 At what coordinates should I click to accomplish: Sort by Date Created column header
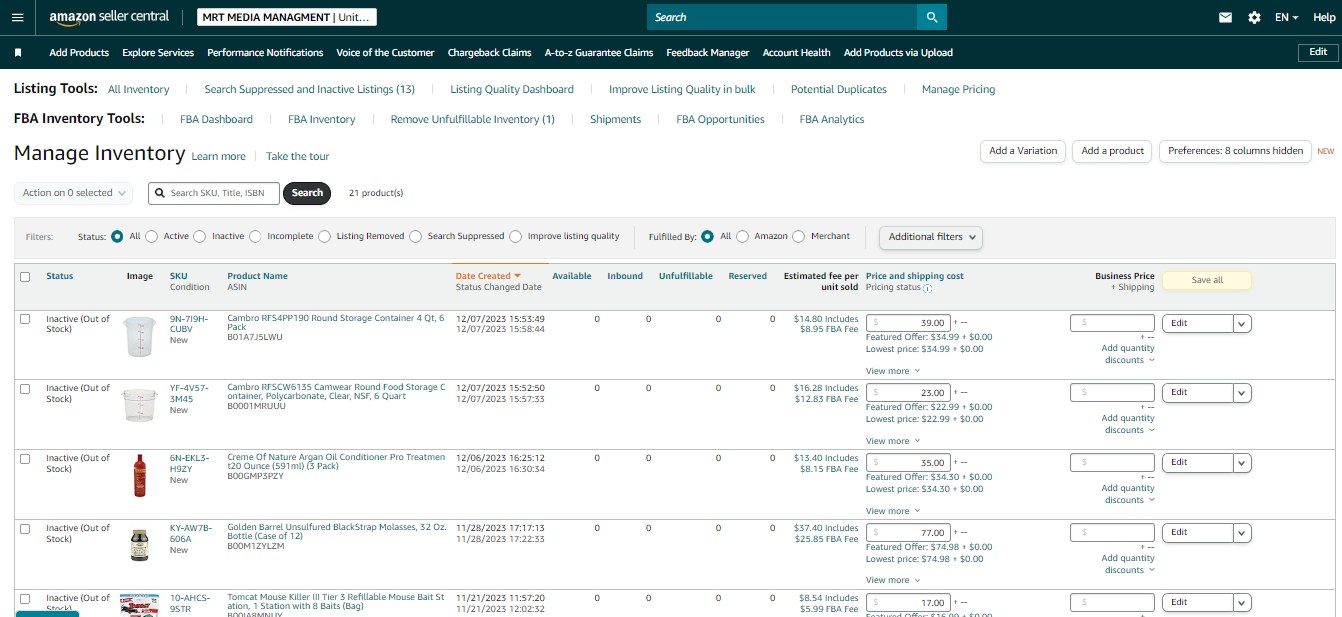pyautogui.click(x=488, y=276)
